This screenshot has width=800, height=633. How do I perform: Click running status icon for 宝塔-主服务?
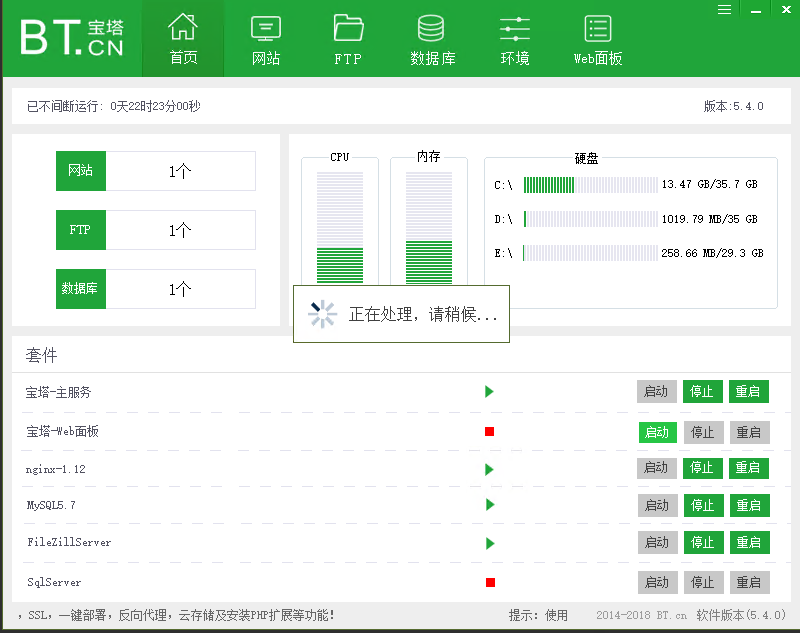(489, 392)
